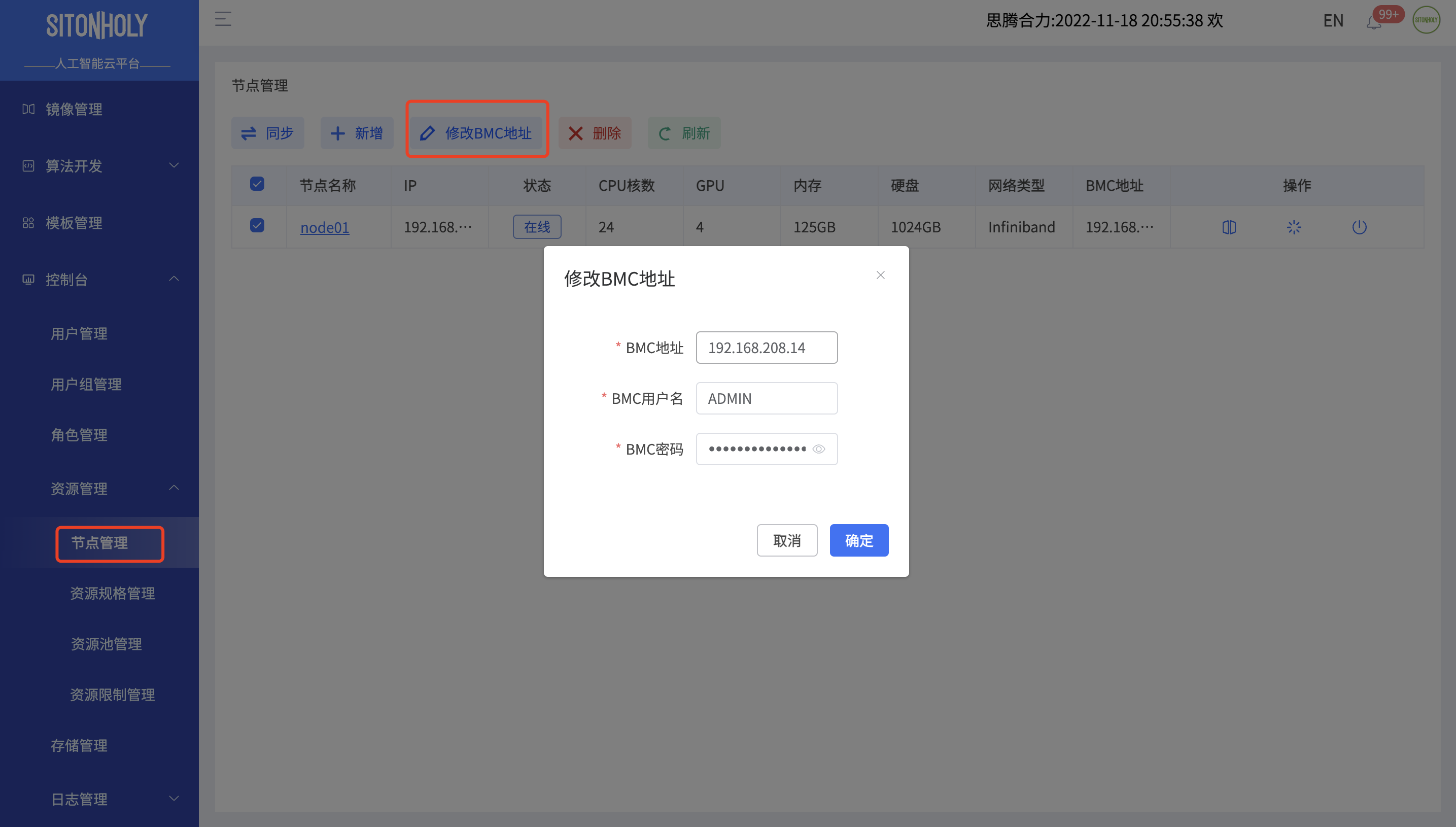The image size is (1456, 827).
Task: Focus the BMC地址 input field
Action: tap(767, 348)
